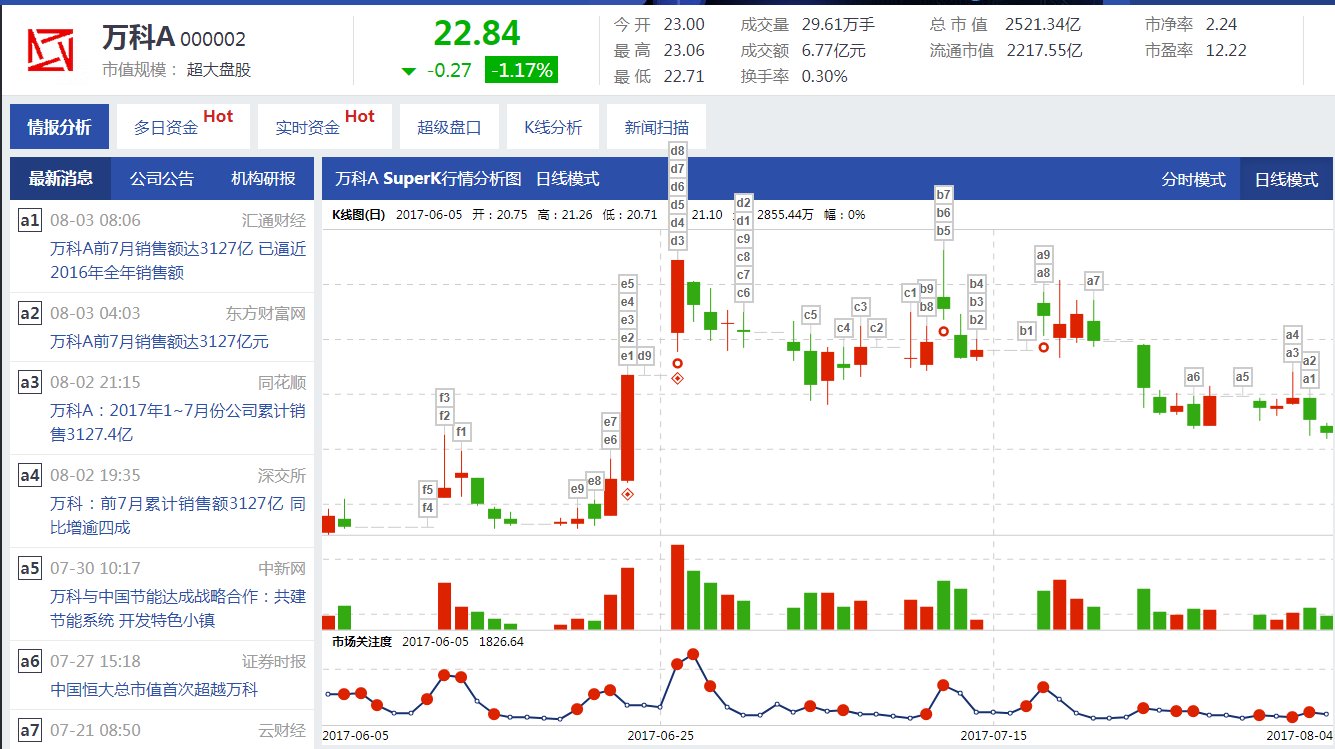Click the Vanke red company logo
Viewport: 1335px width, 749px height.
(50, 50)
